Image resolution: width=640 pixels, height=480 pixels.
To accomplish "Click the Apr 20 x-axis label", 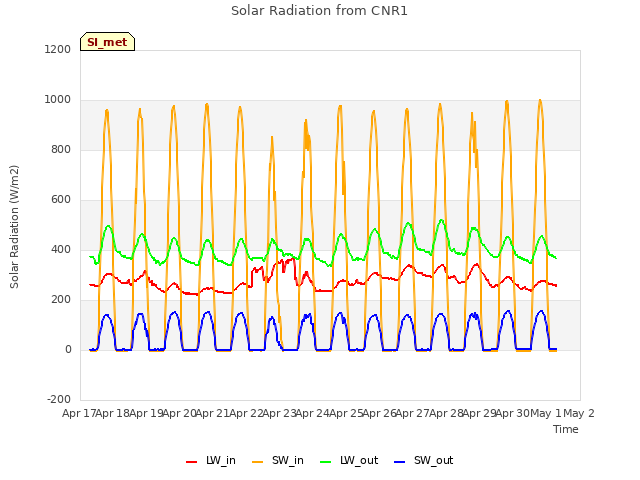I will tap(179, 413).
